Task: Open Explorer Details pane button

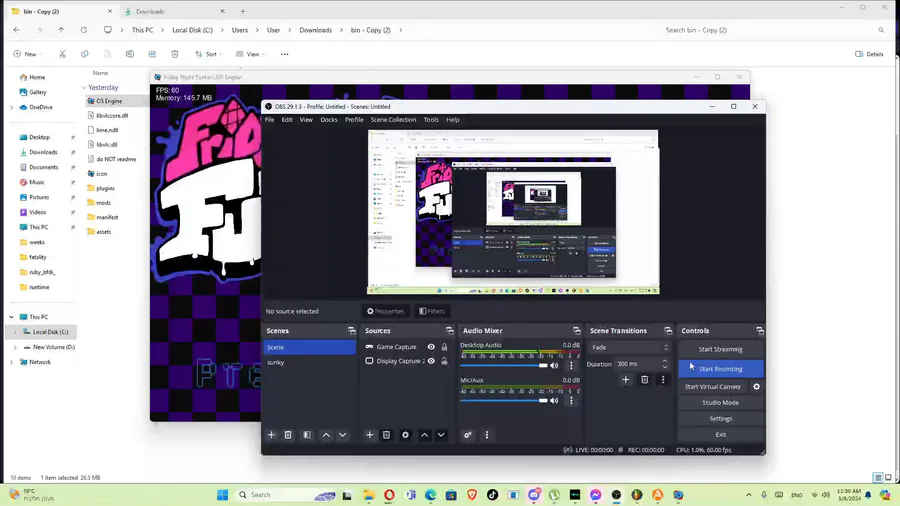Action: click(x=869, y=54)
